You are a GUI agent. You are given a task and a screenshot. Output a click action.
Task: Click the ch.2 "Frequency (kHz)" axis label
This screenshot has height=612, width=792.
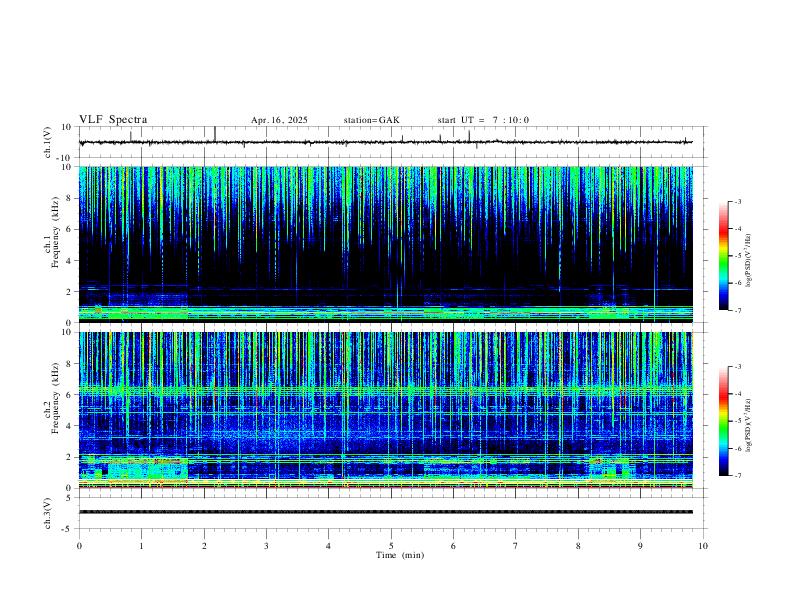(x=55, y=398)
